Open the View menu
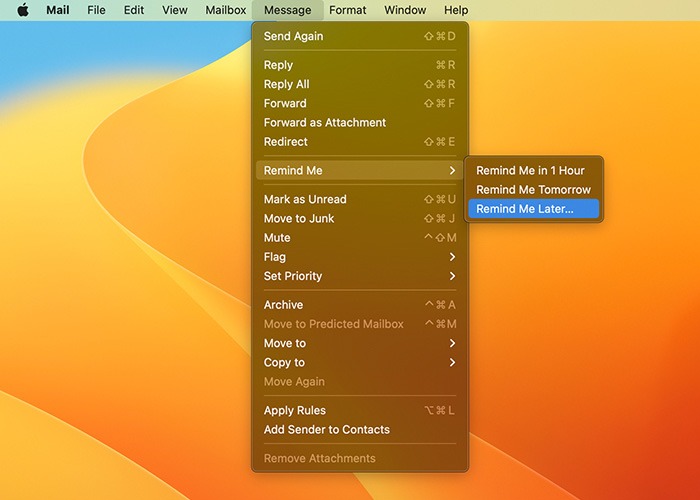 pyautogui.click(x=175, y=10)
